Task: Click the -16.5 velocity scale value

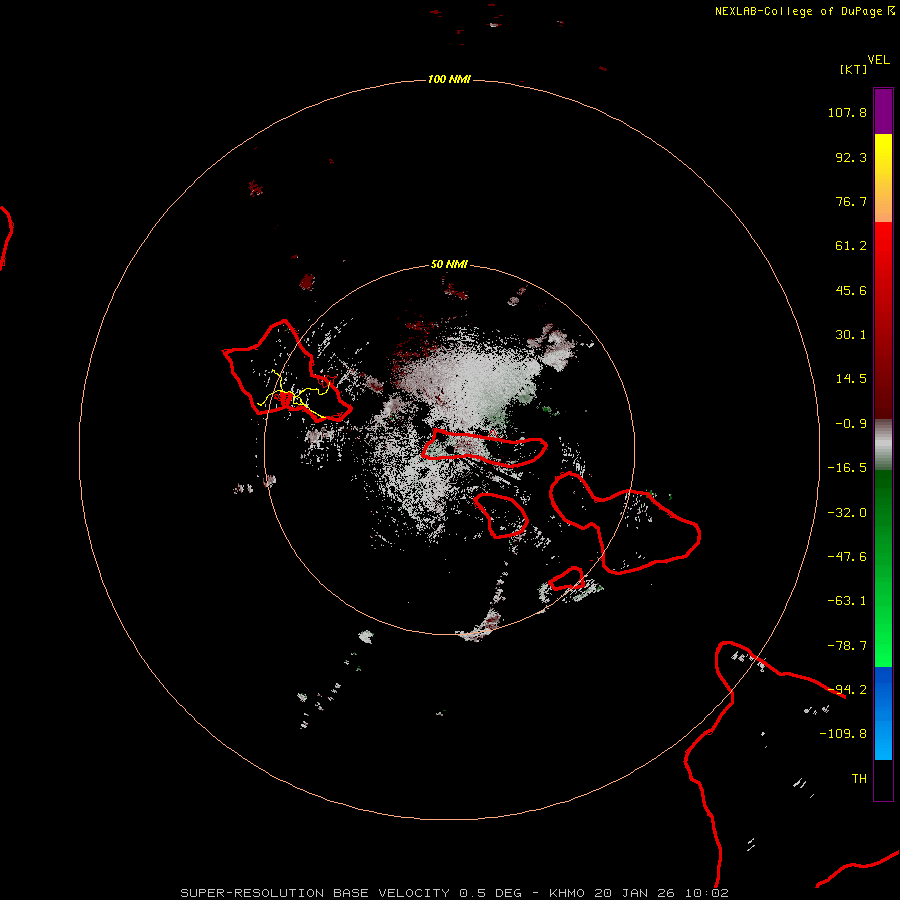Action: [x=847, y=468]
